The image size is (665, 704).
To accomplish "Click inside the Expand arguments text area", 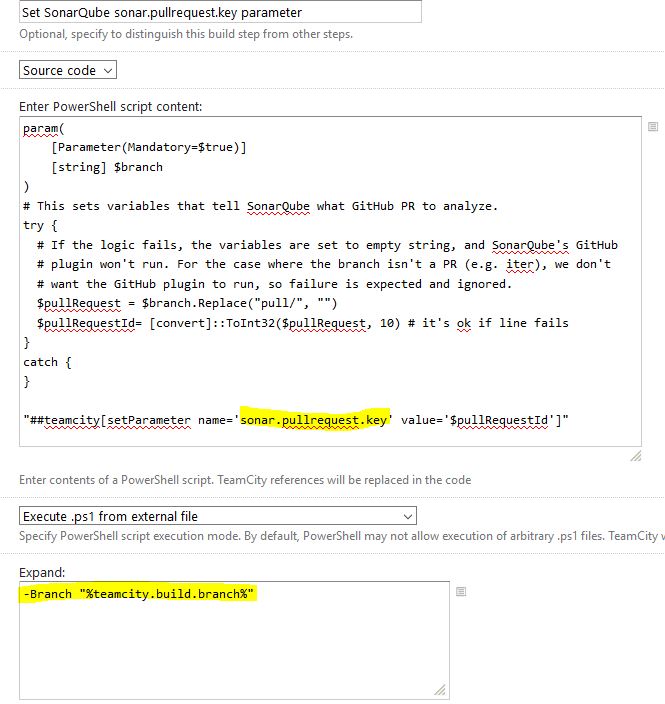I will pyautogui.click(x=234, y=640).
